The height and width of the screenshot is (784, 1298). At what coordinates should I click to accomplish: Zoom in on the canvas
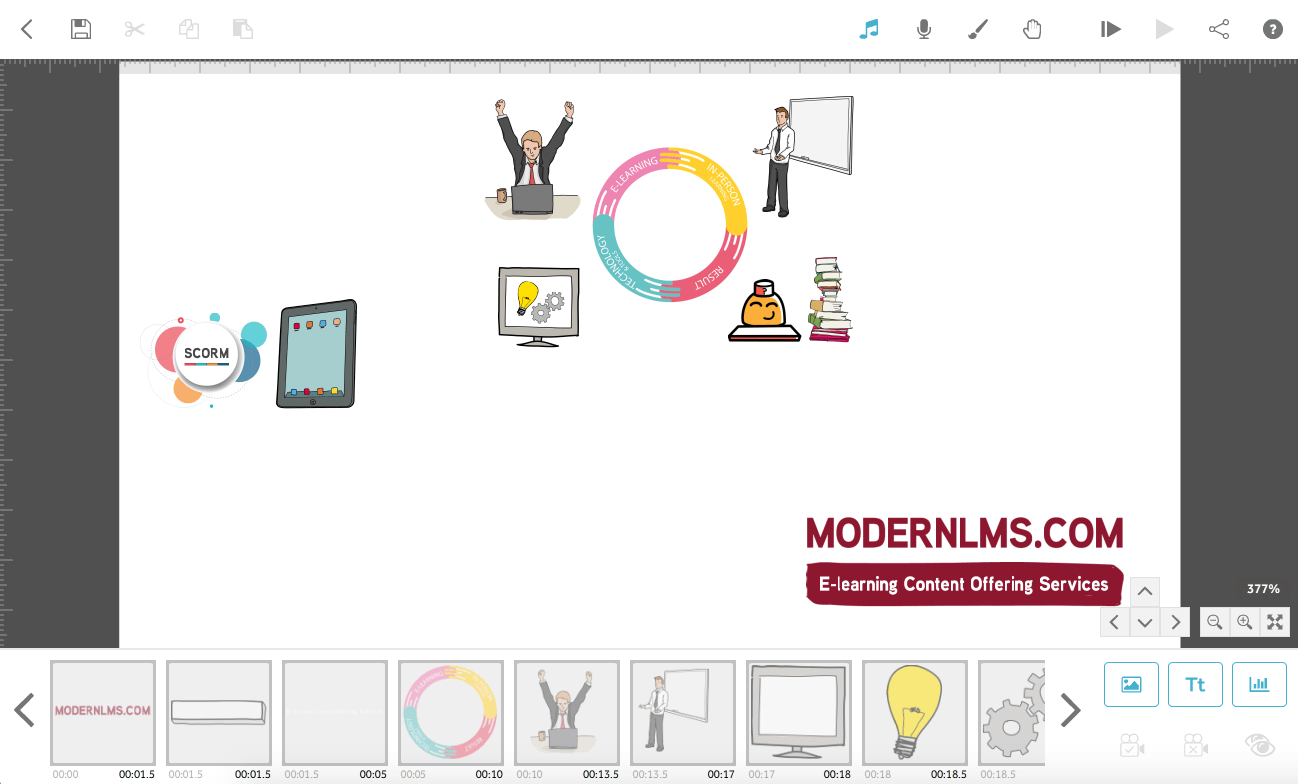pos(1245,622)
